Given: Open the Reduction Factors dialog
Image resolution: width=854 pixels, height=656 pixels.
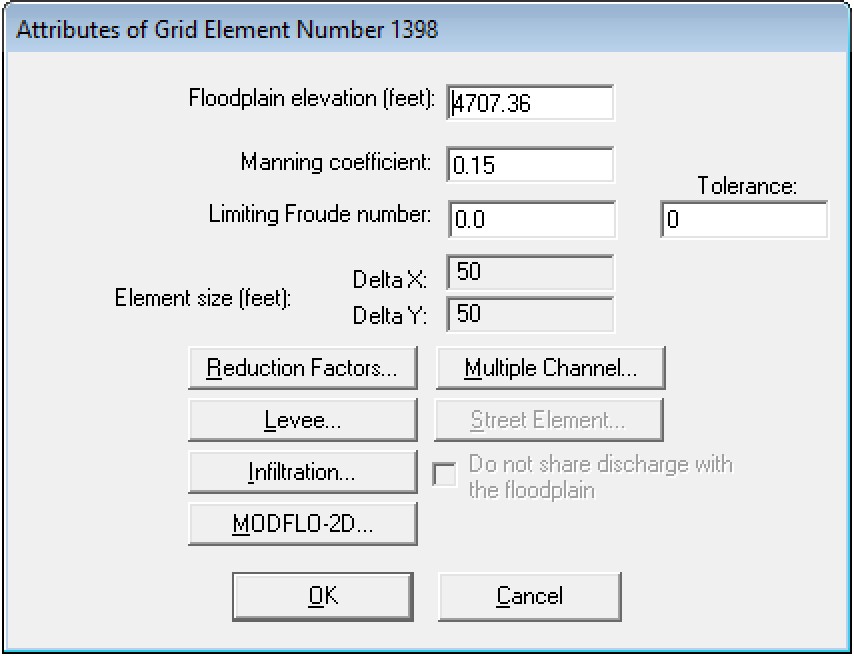Looking at the screenshot, I should [302, 367].
